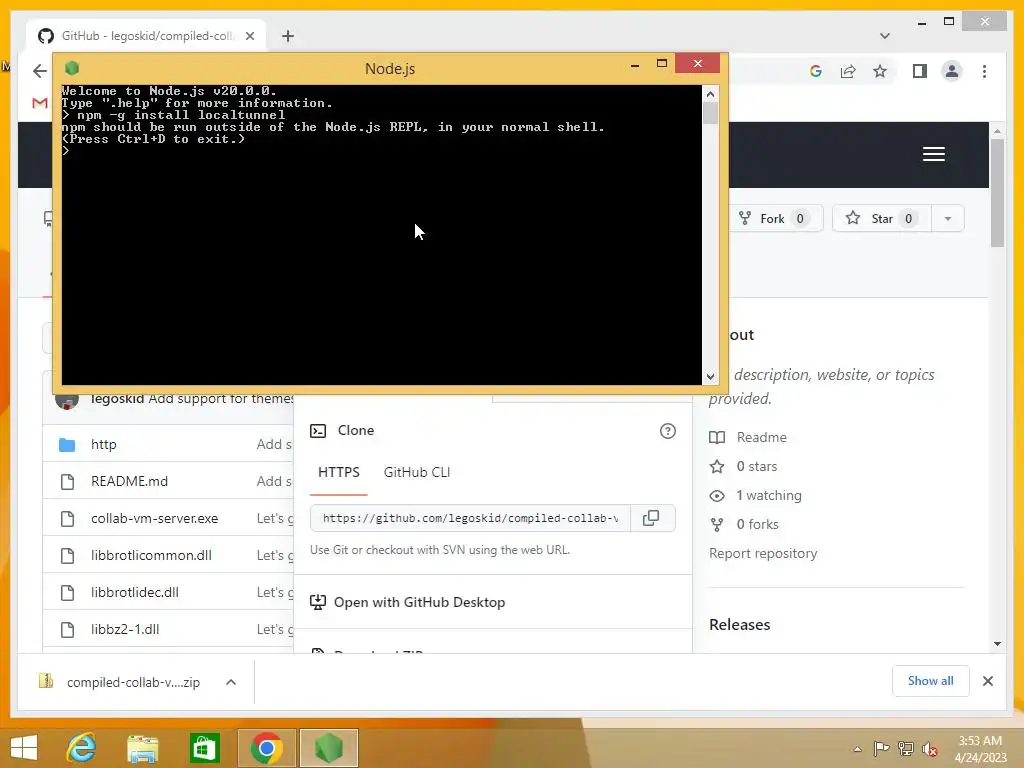Expand the Star lists dropdown arrow

pyautogui.click(x=948, y=218)
